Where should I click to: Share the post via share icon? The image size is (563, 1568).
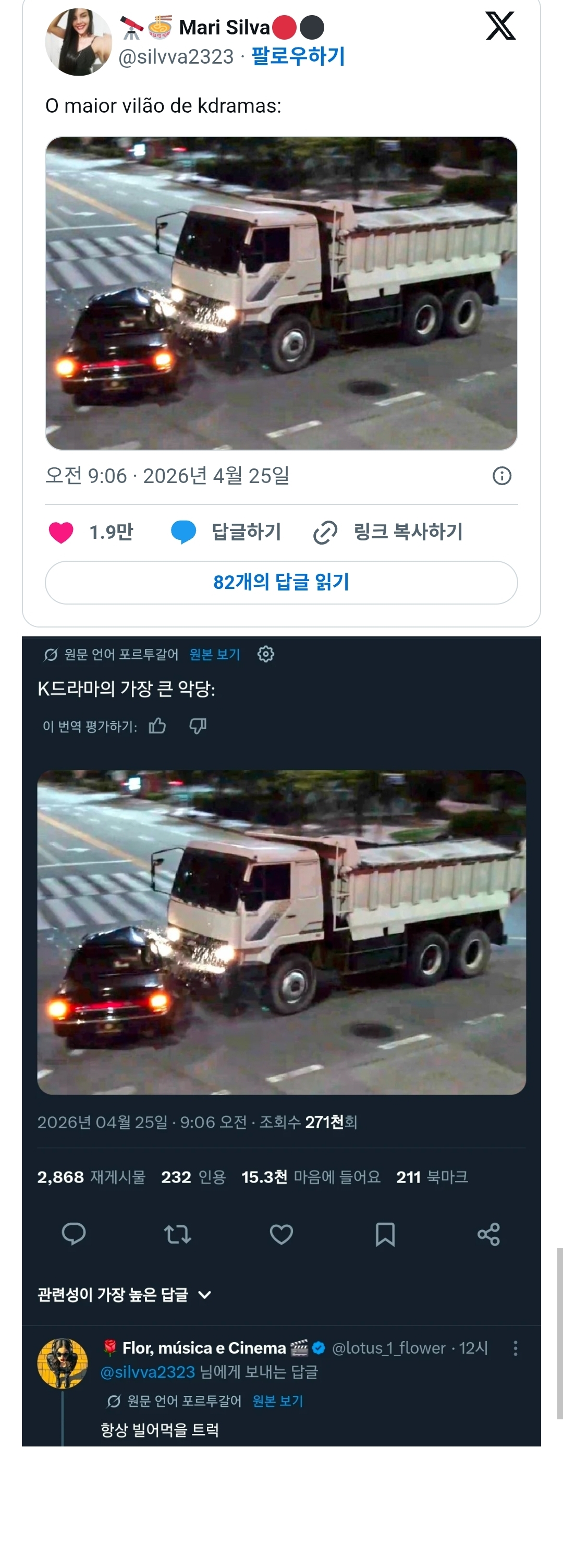pyautogui.click(x=489, y=1234)
